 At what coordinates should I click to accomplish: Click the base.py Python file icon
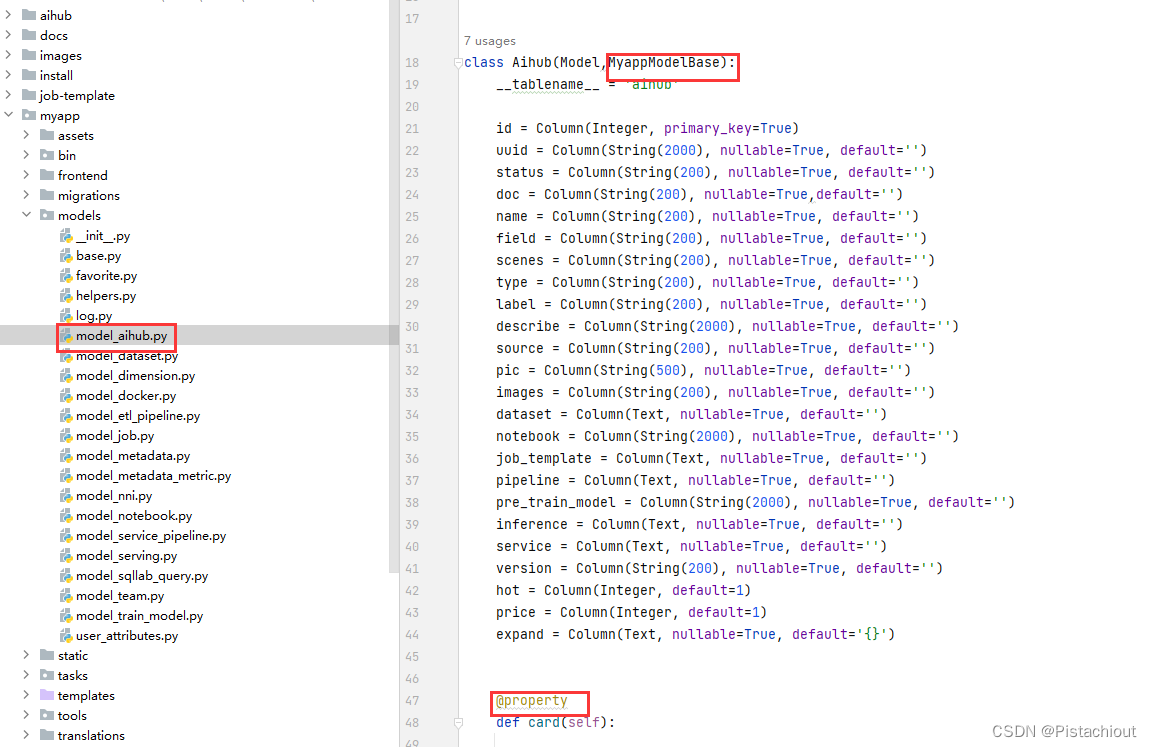[x=66, y=256]
